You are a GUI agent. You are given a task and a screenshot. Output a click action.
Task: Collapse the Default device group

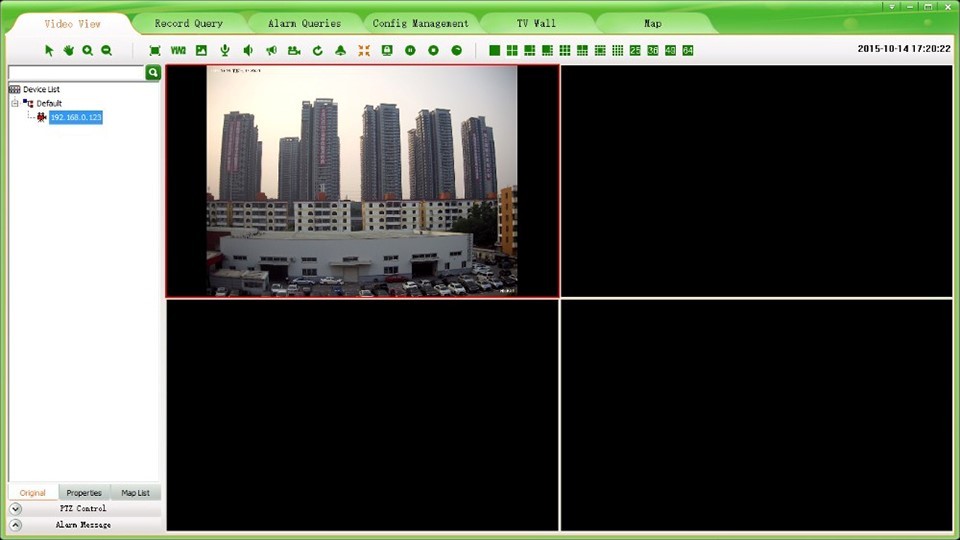(x=15, y=103)
